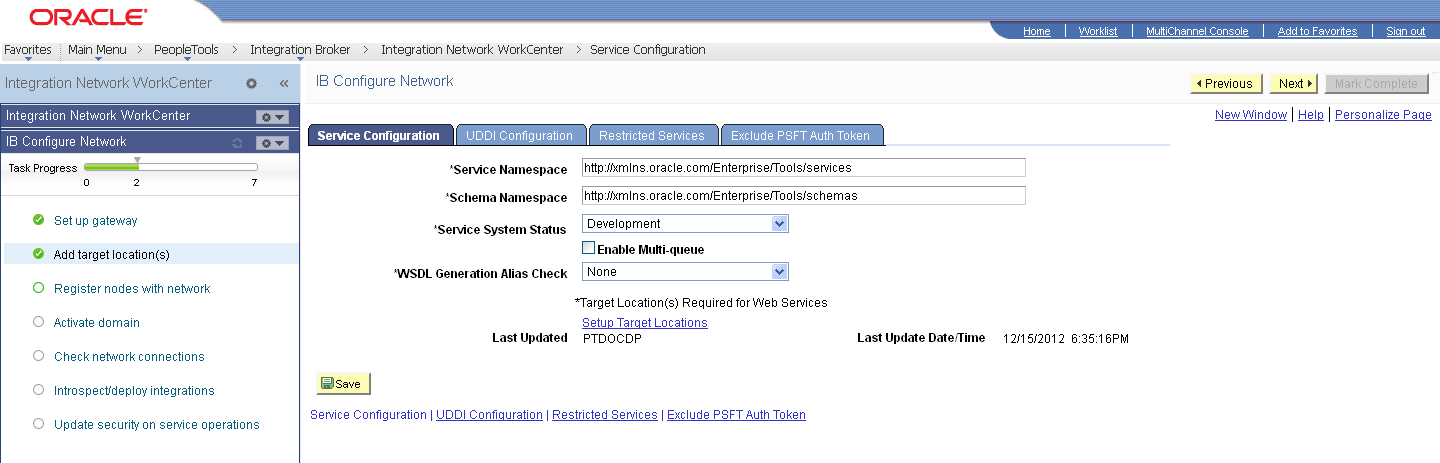Image resolution: width=1440 pixels, height=463 pixels.
Task: Click Add to Favorites link
Action: 1317,31
